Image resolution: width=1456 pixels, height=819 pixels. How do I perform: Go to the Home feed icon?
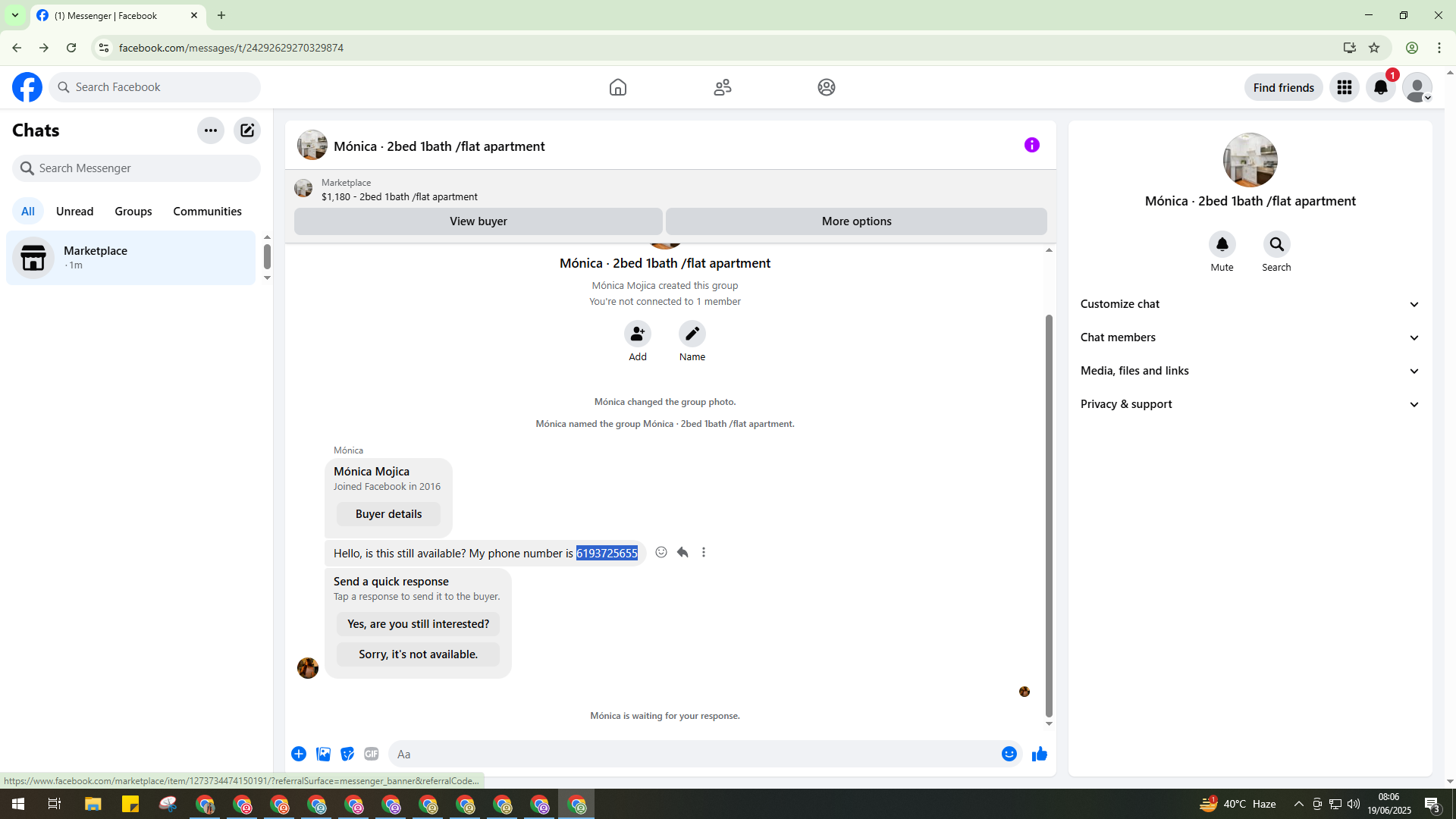[x=618, y=87]
